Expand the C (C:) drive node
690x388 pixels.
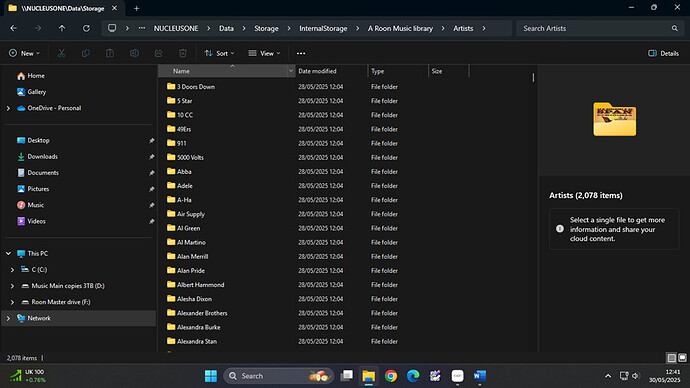pyautogui.click(x=12, y=270)
